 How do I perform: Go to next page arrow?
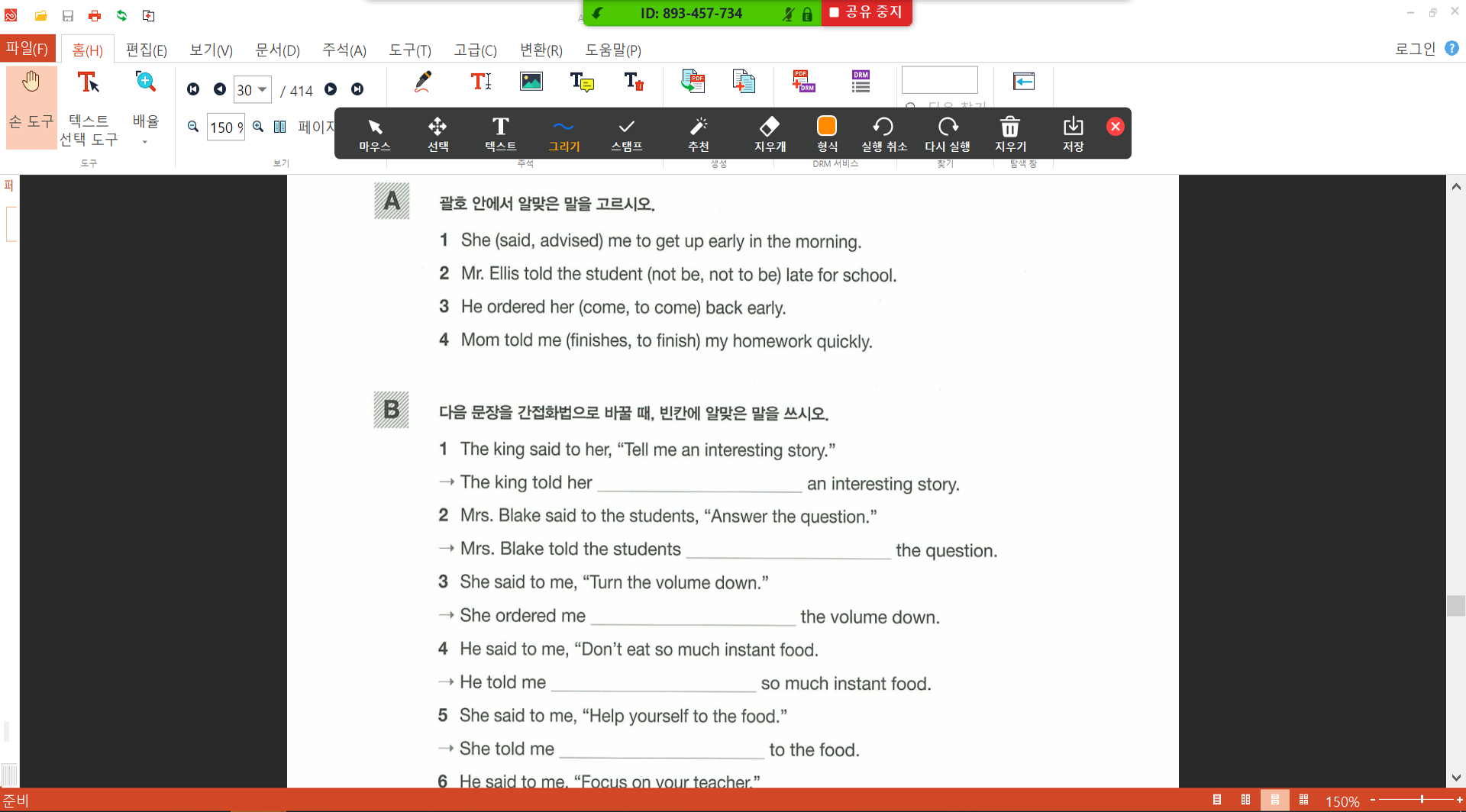pyautogui.click(x=331, y=89)
